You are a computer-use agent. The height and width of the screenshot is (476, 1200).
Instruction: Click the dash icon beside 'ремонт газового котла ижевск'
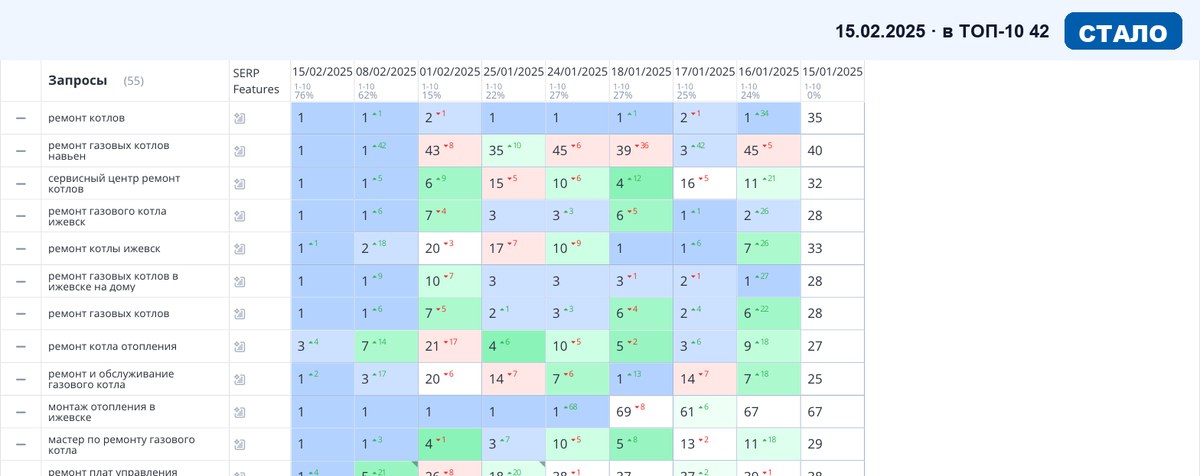click(x=20, y=216)
